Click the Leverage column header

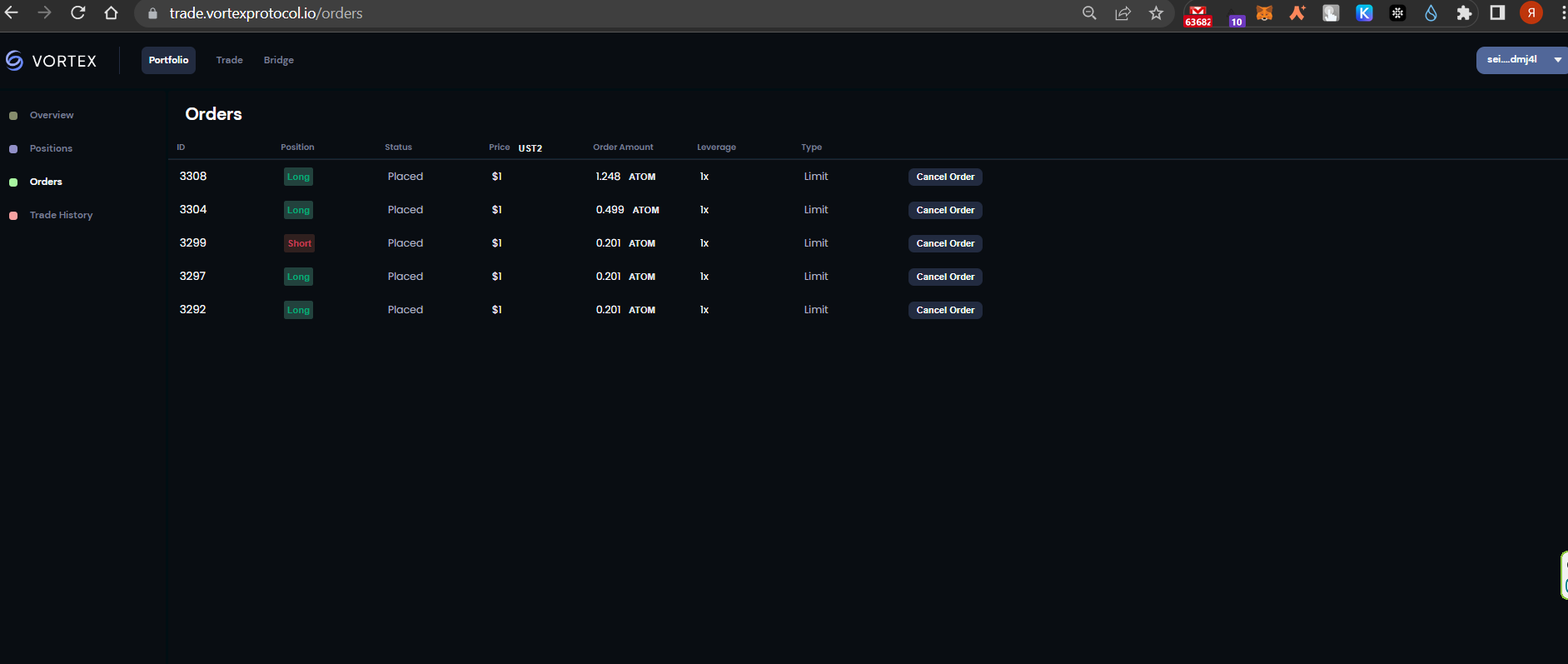click(716, 147)
